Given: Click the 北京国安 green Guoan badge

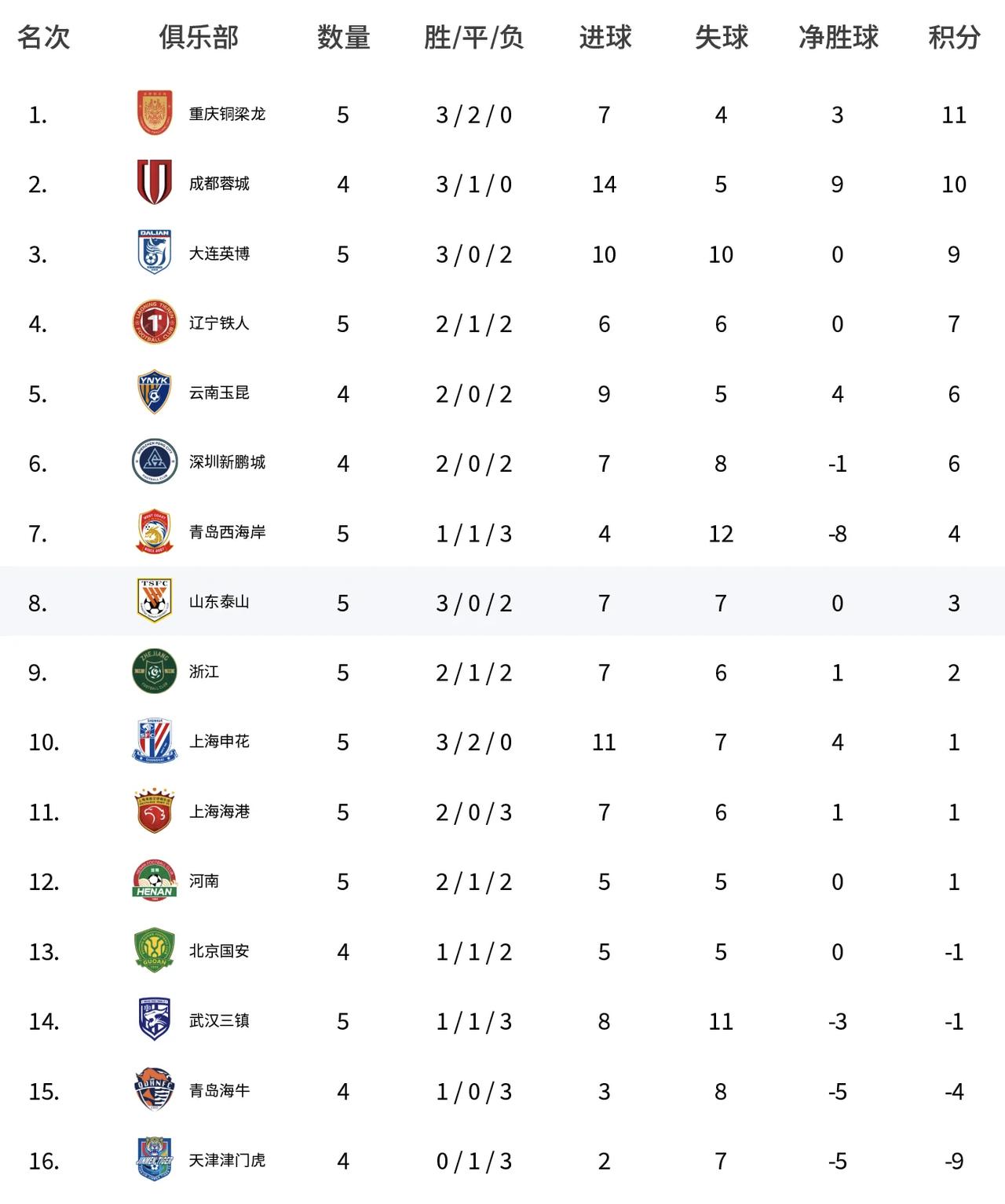Looking at the screenshot, I should pos(155,950).
